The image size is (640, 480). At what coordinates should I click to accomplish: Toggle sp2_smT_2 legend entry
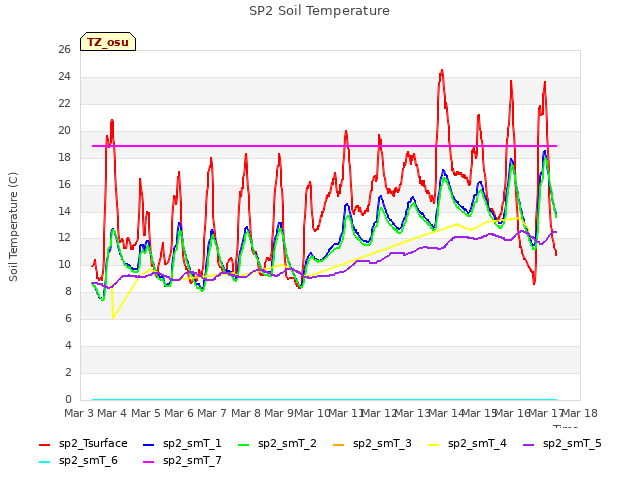click(277, 444)
